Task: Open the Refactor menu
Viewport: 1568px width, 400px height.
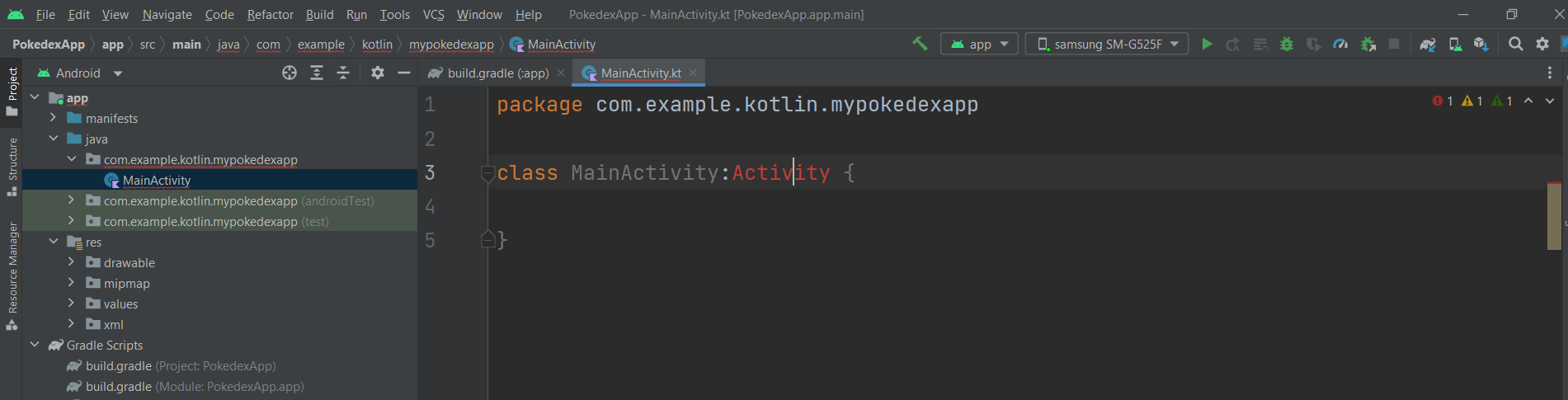Action: tap(270, 15)
